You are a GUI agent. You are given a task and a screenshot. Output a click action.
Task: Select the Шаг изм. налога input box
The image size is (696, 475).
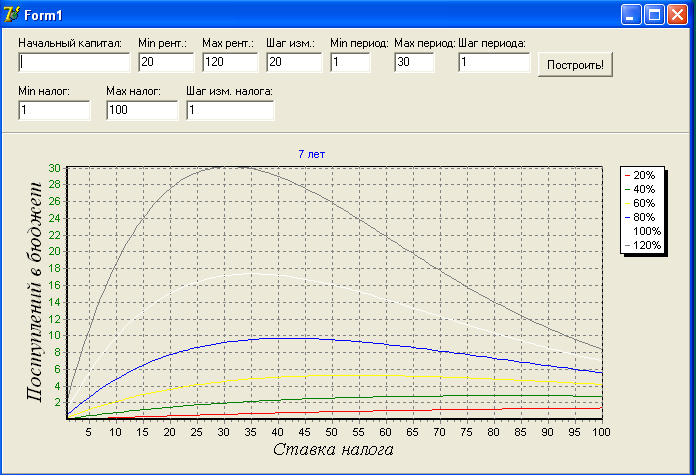tap(230, 110)
